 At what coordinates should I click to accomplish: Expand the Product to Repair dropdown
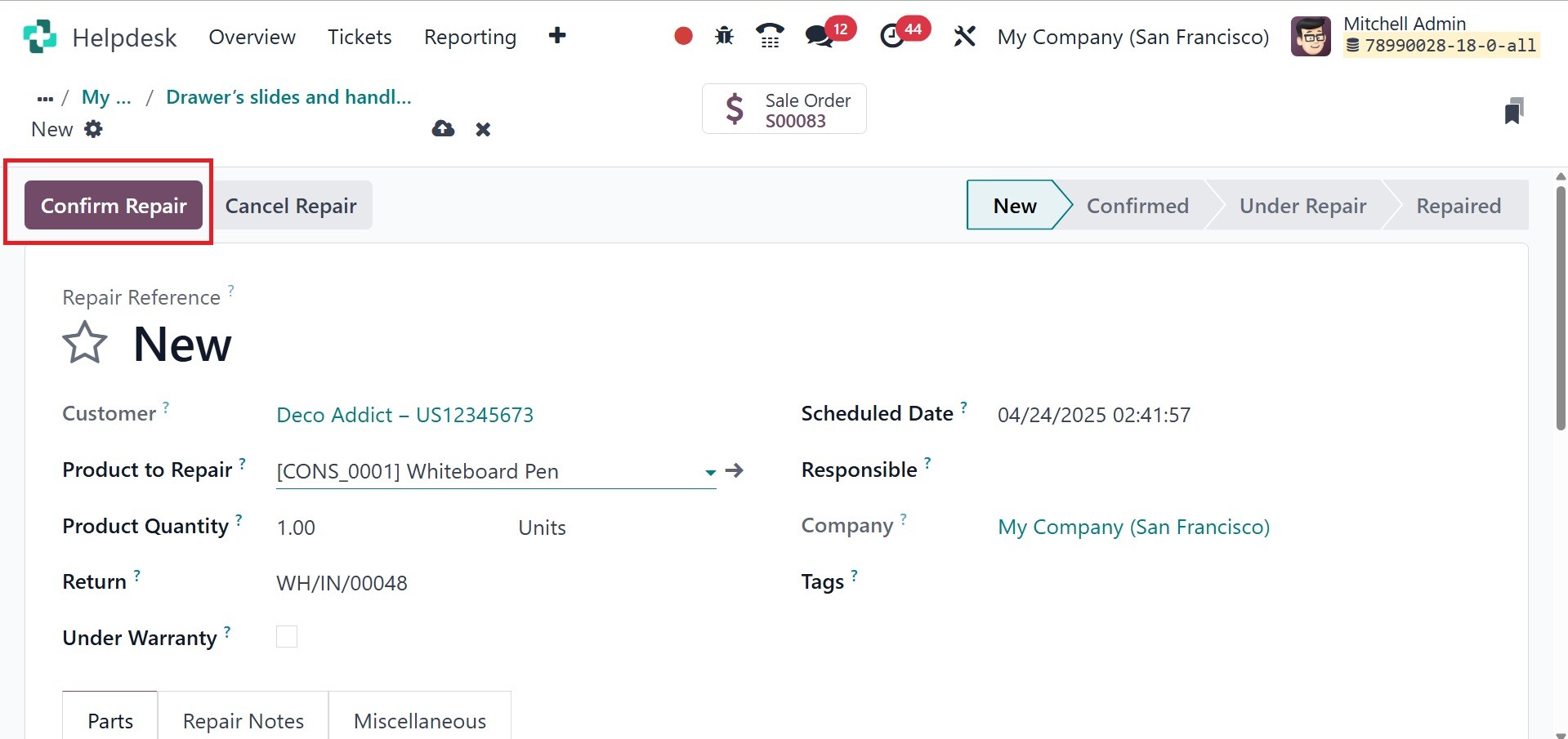pos(710,472)
